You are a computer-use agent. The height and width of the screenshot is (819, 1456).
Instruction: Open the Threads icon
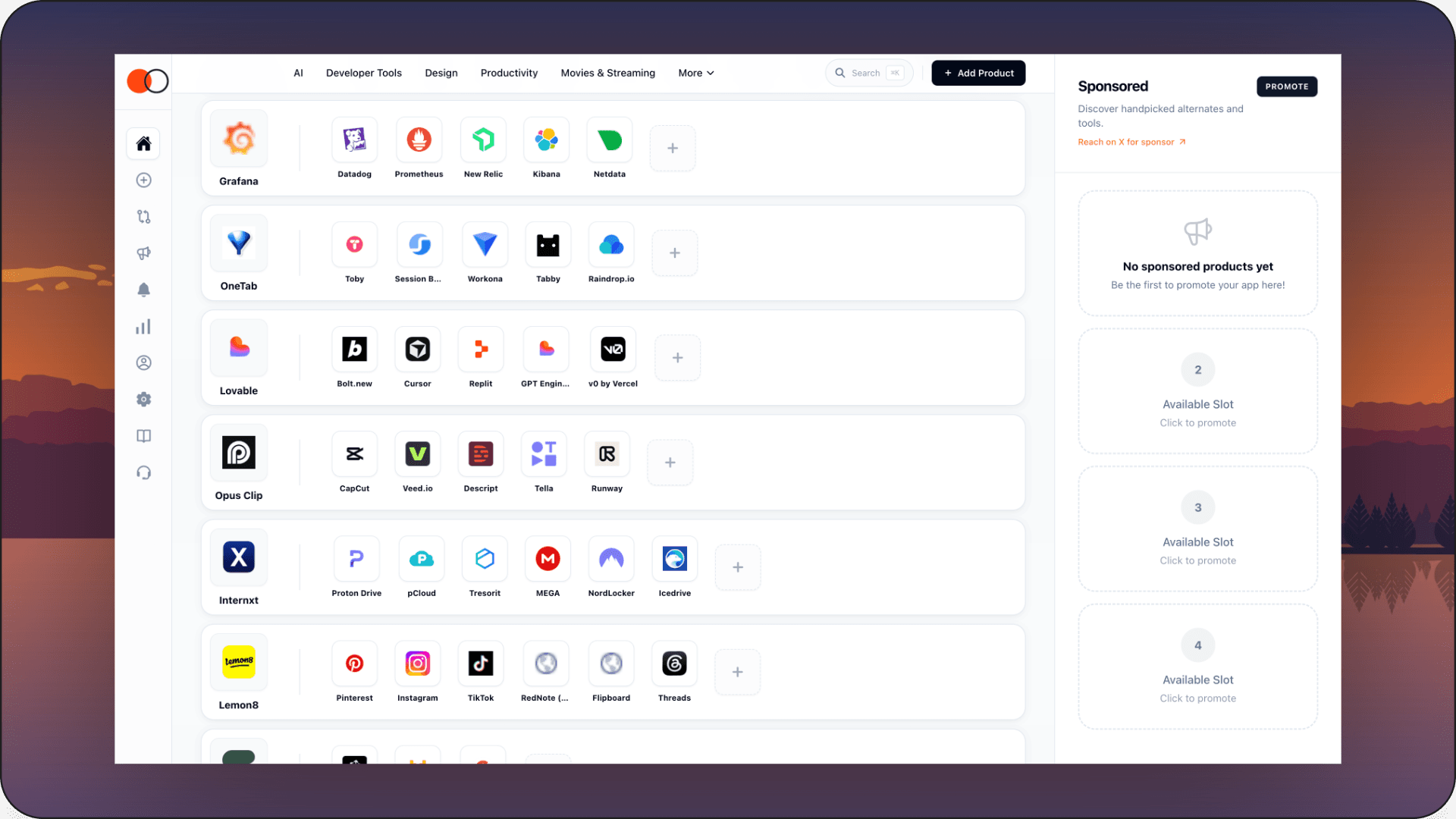click(x=674, y=664)
